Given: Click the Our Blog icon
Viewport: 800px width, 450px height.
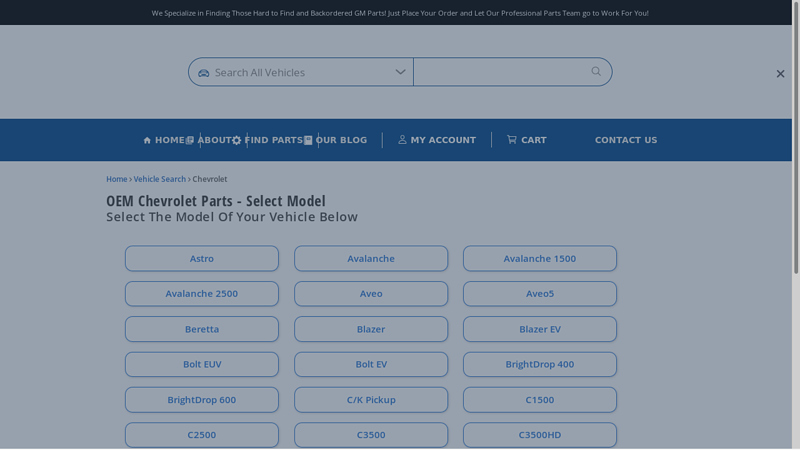Looking at the screenshot, I should pyautogui.click(x=308, y=141).
